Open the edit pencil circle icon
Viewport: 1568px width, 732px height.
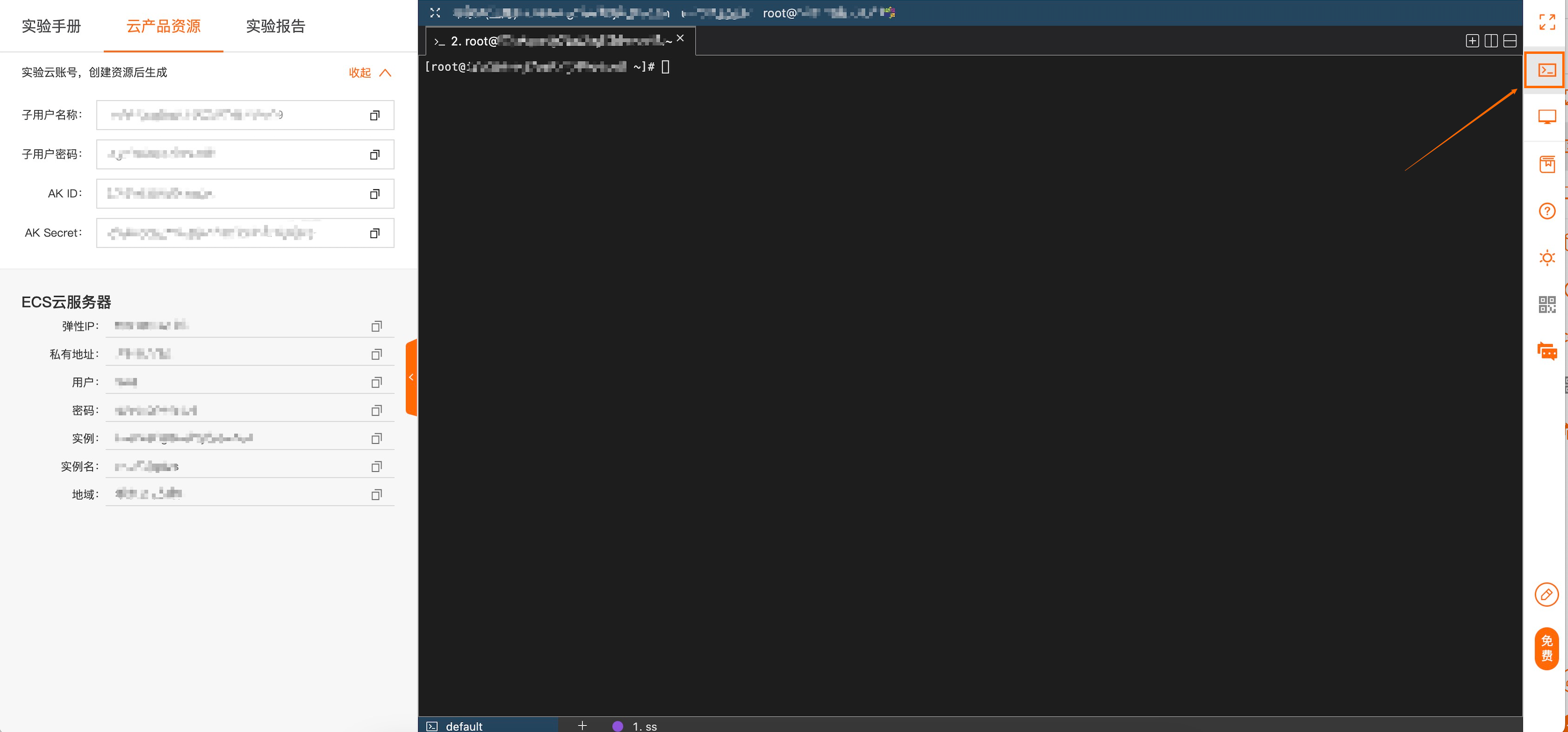pyautogui.click(x=1546, y=594)
